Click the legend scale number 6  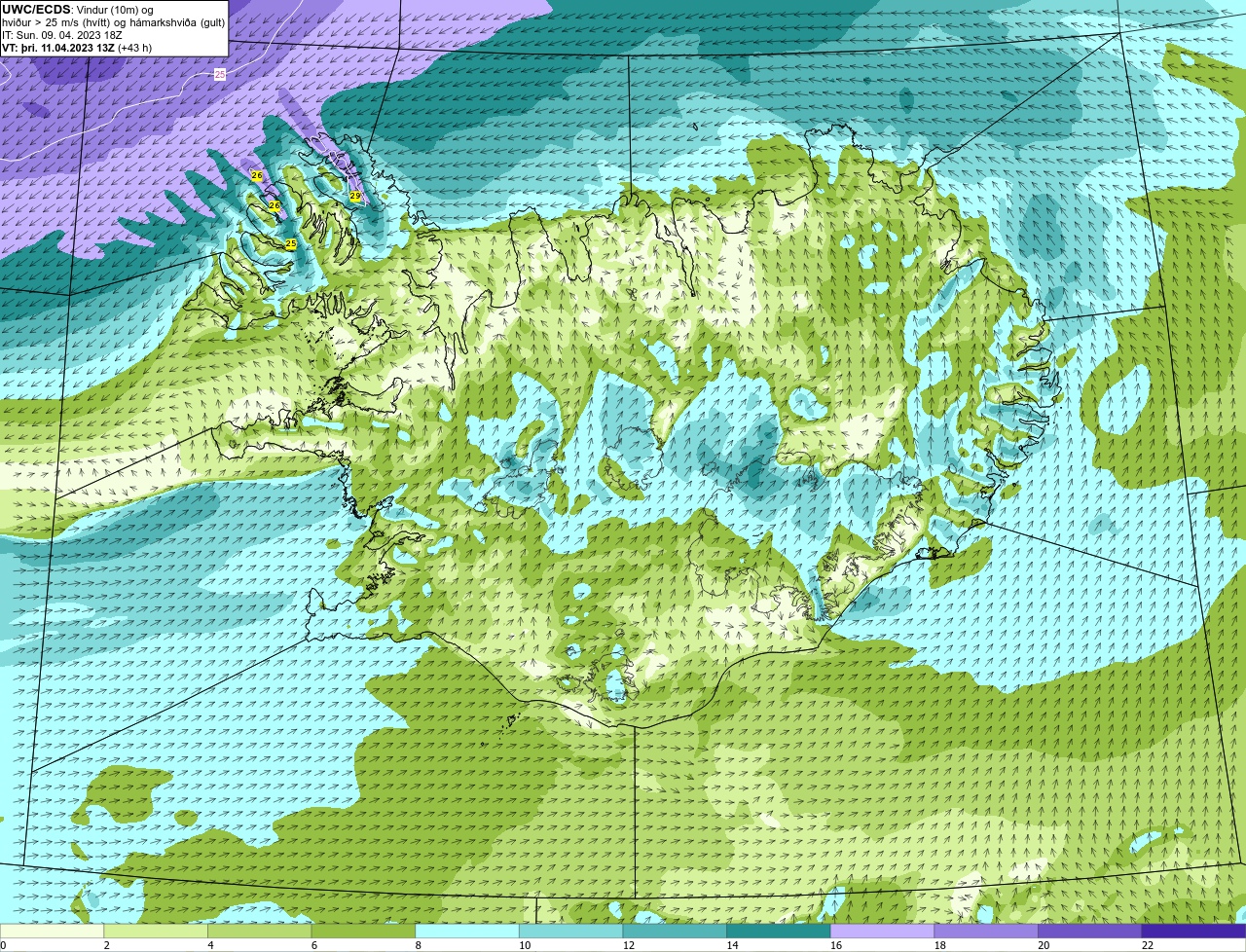point(314,945)
